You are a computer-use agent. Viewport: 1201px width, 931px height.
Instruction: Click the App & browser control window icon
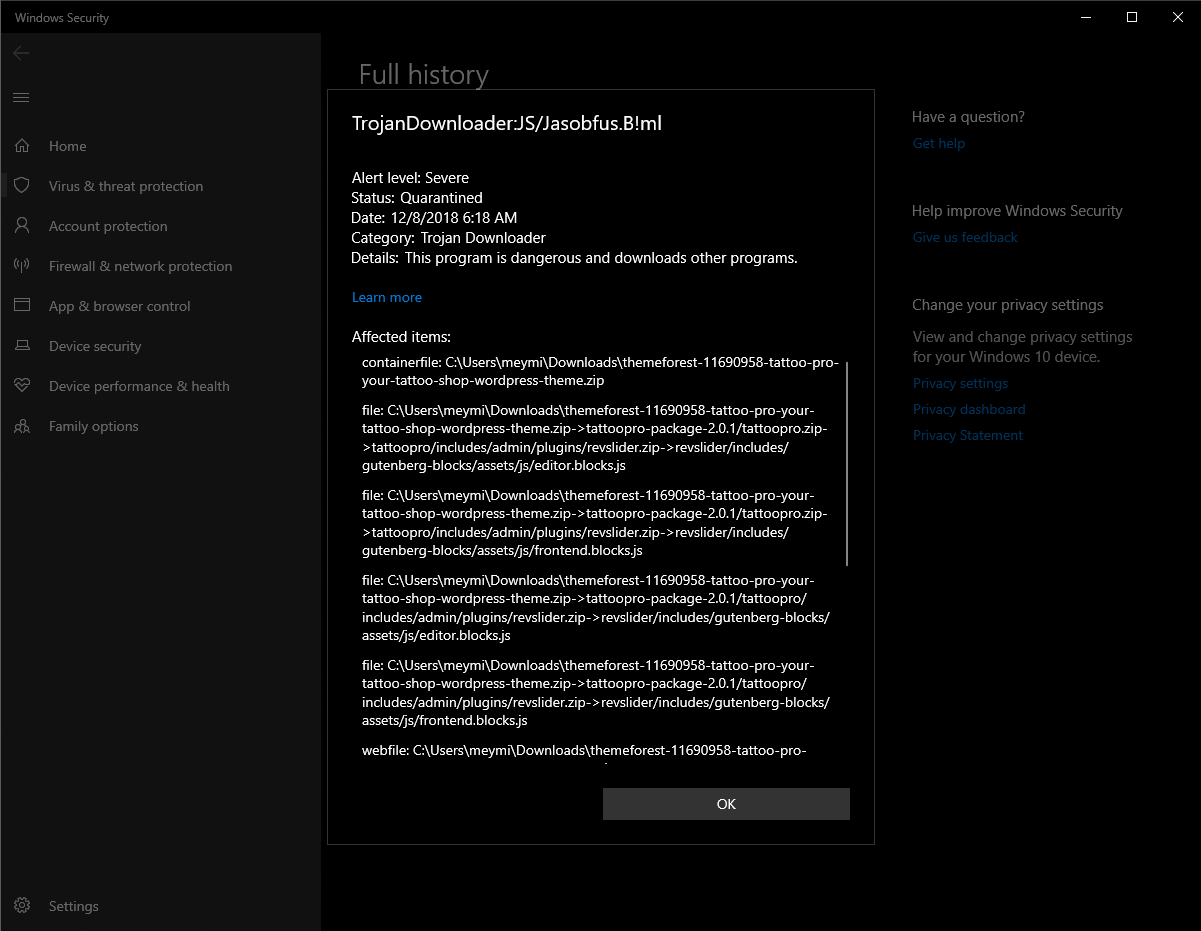click(22, 306)
